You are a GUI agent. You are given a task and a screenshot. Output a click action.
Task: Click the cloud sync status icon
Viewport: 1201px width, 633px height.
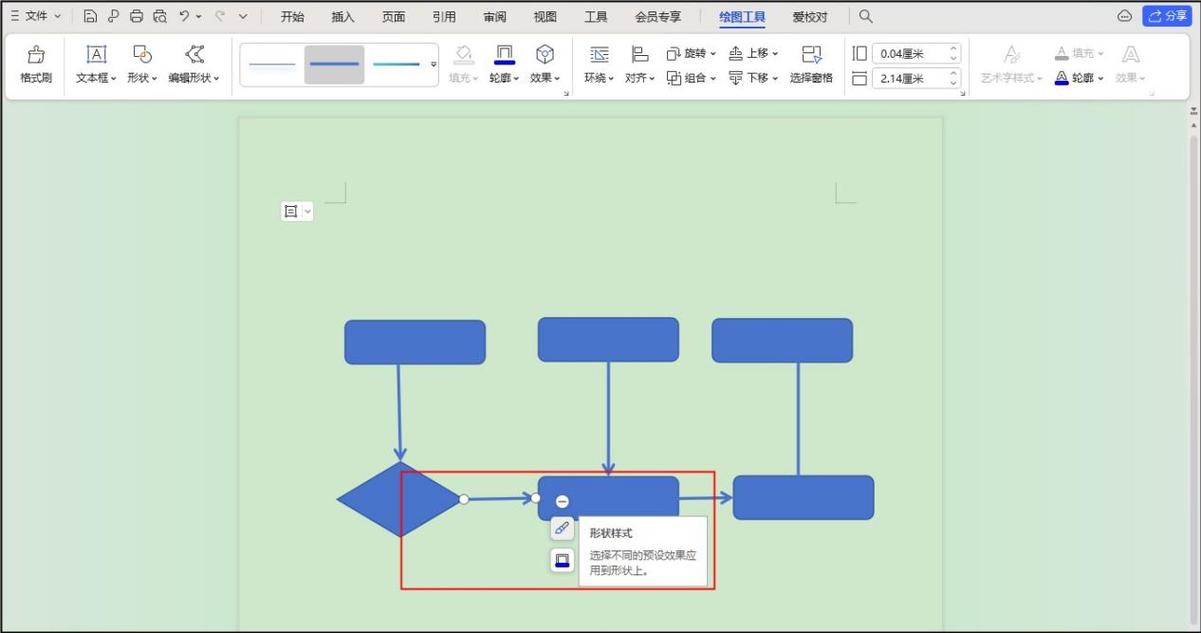1125,16
